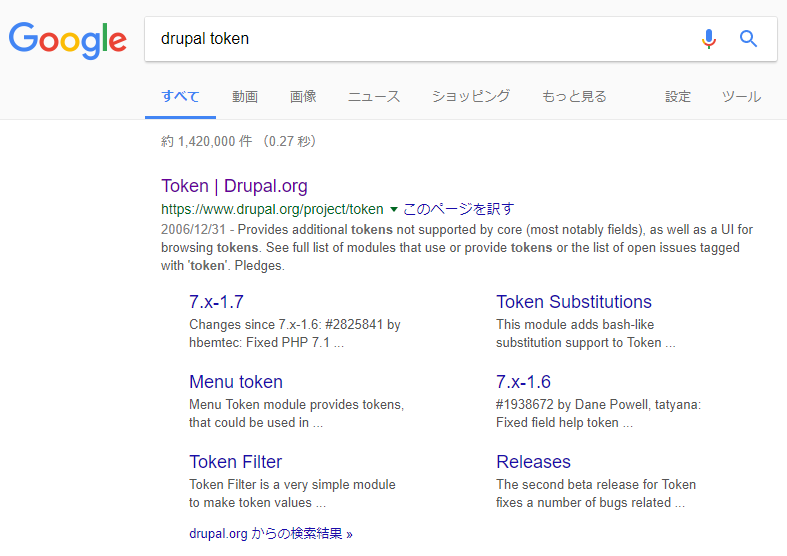The width and height of the screenshot is (787, 556).
Task: Start voice search with microphone icon
Action: (709, 39)
